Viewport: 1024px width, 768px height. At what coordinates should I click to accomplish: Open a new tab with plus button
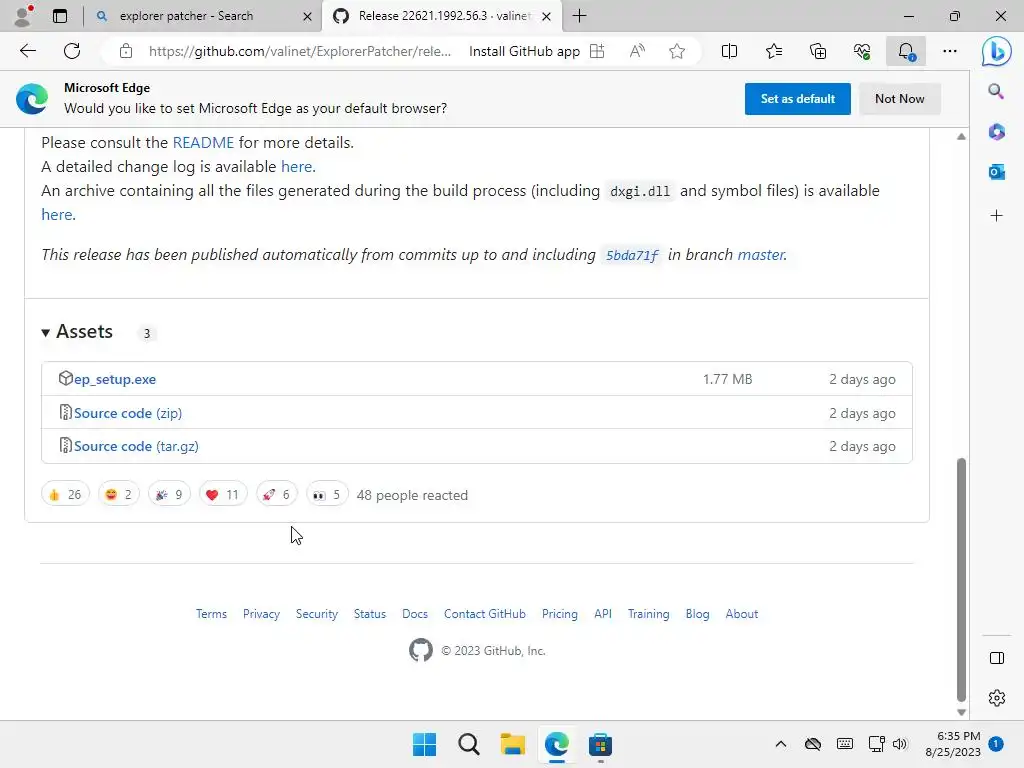pos(579,16)
